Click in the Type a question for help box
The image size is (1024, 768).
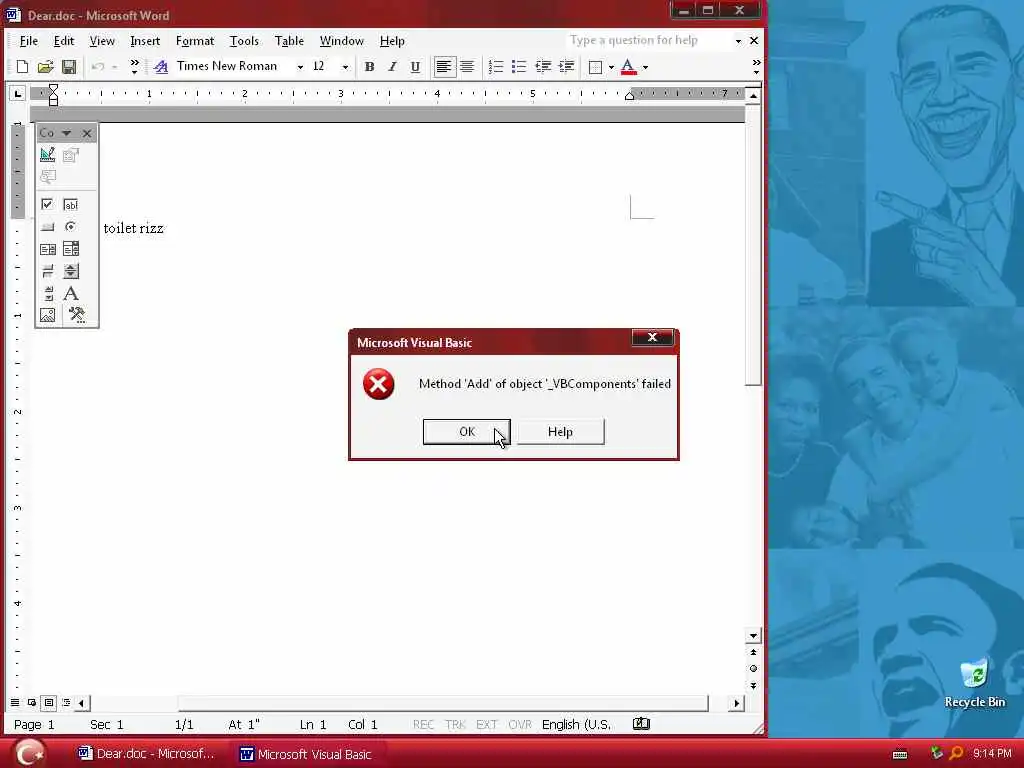648,40
